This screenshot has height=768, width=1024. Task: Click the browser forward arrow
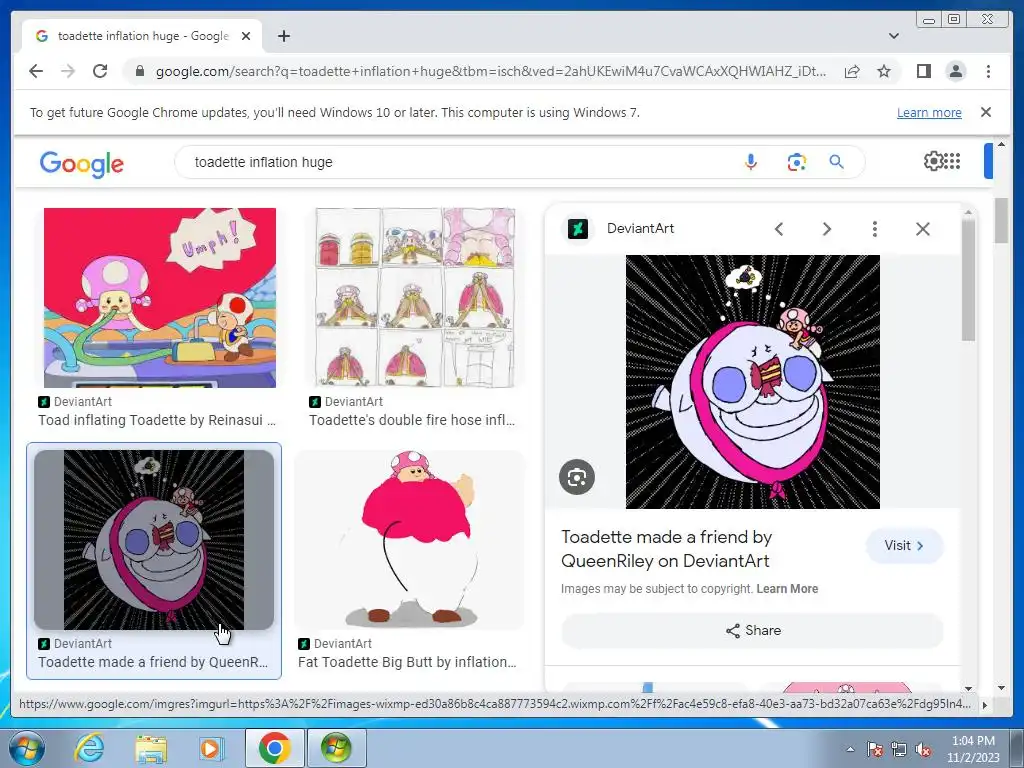pos(68,71)
